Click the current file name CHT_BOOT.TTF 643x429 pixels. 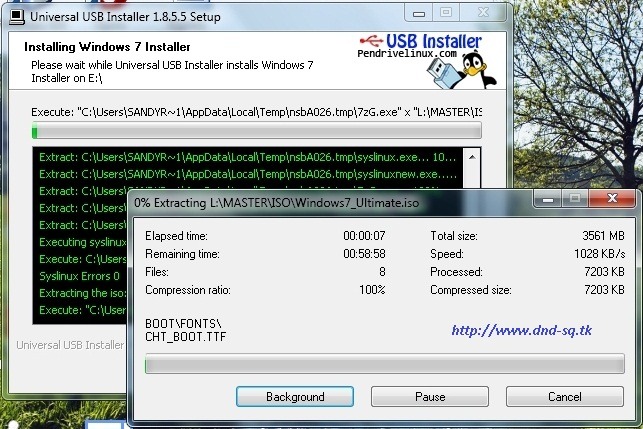point(185,337)
